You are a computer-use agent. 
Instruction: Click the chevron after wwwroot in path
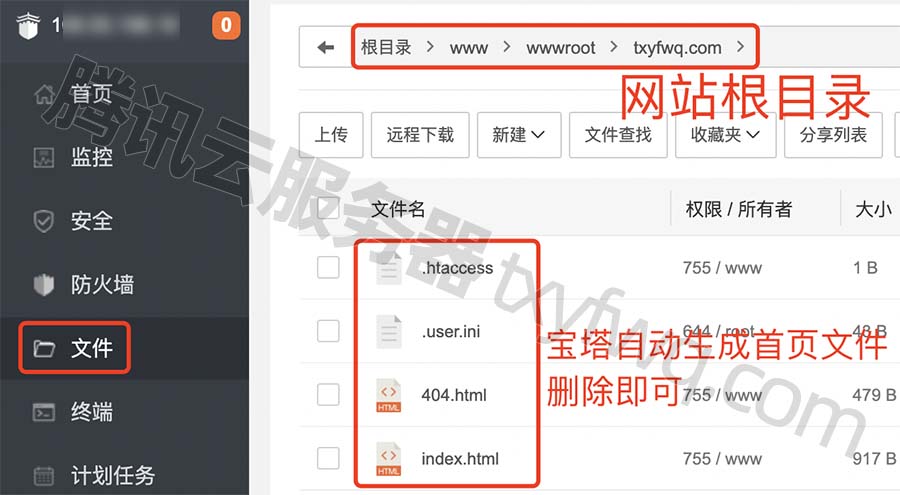click(614, 47)
